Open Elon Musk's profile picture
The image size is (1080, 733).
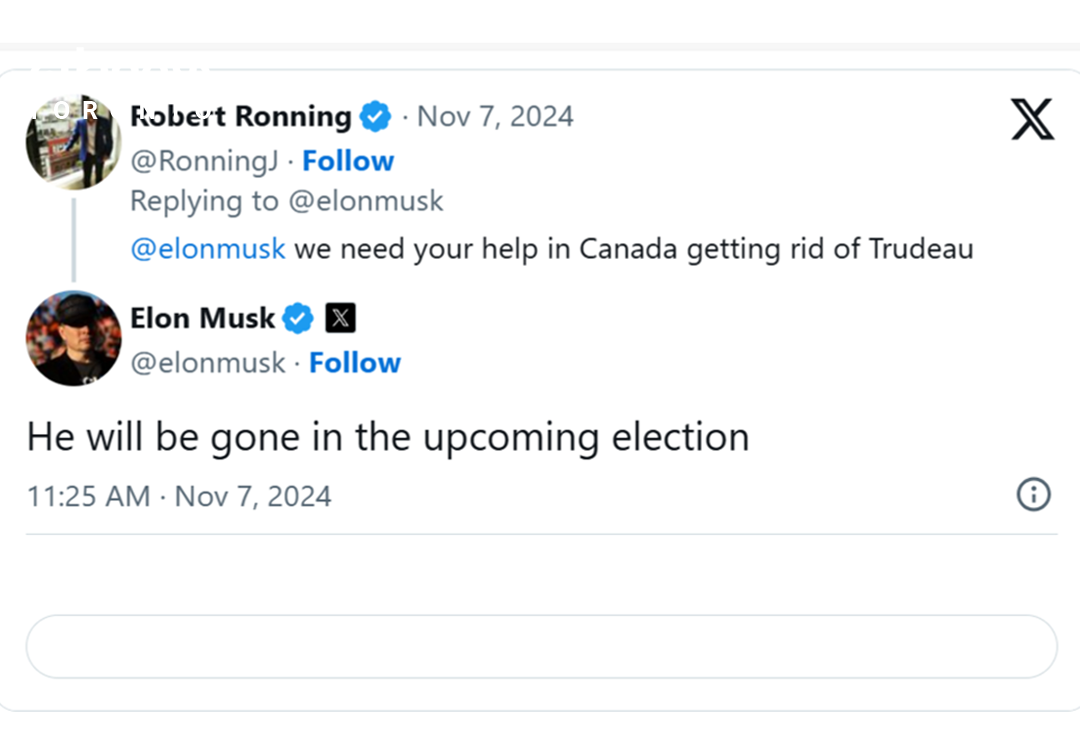click(x=73, y=338)
